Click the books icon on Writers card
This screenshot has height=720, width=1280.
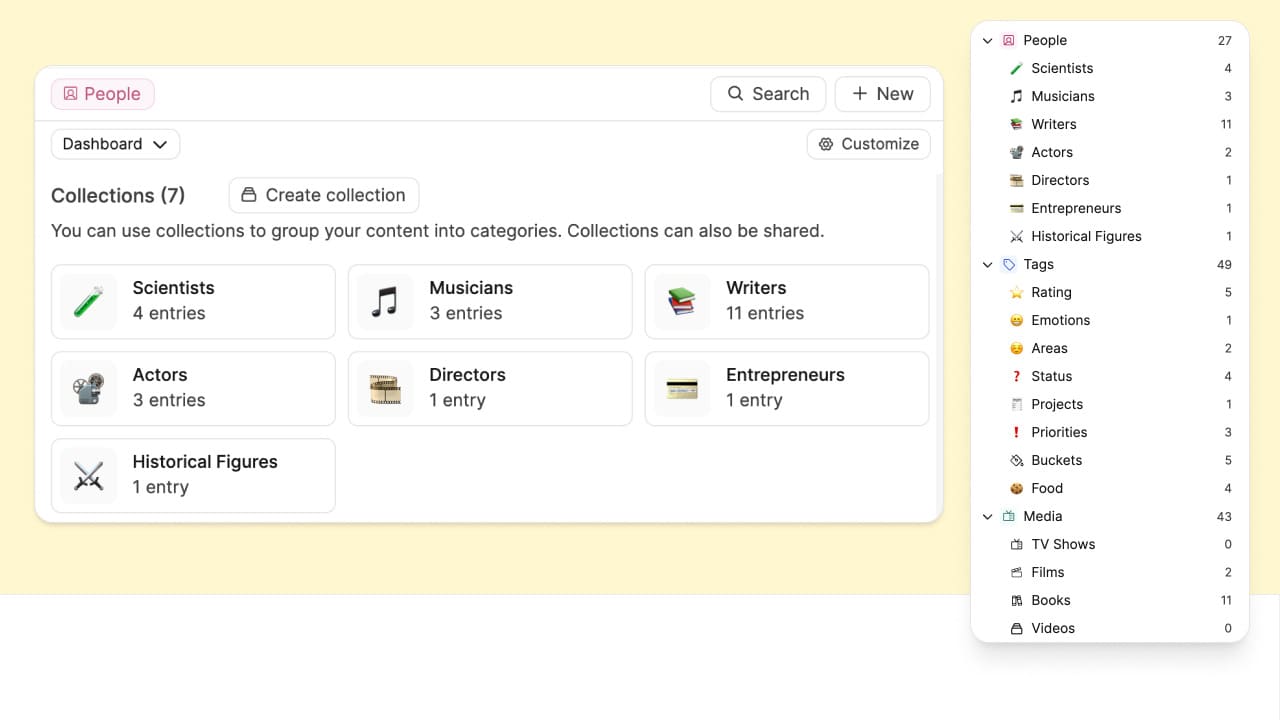681,301
